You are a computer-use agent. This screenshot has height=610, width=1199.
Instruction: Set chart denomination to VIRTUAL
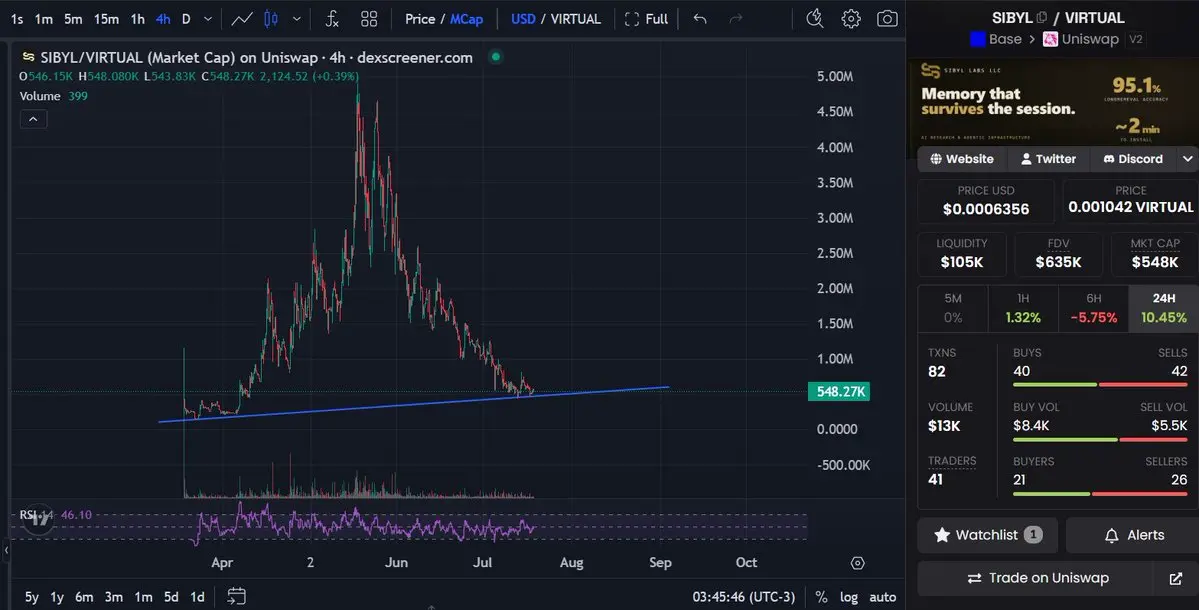pos(576,19)
